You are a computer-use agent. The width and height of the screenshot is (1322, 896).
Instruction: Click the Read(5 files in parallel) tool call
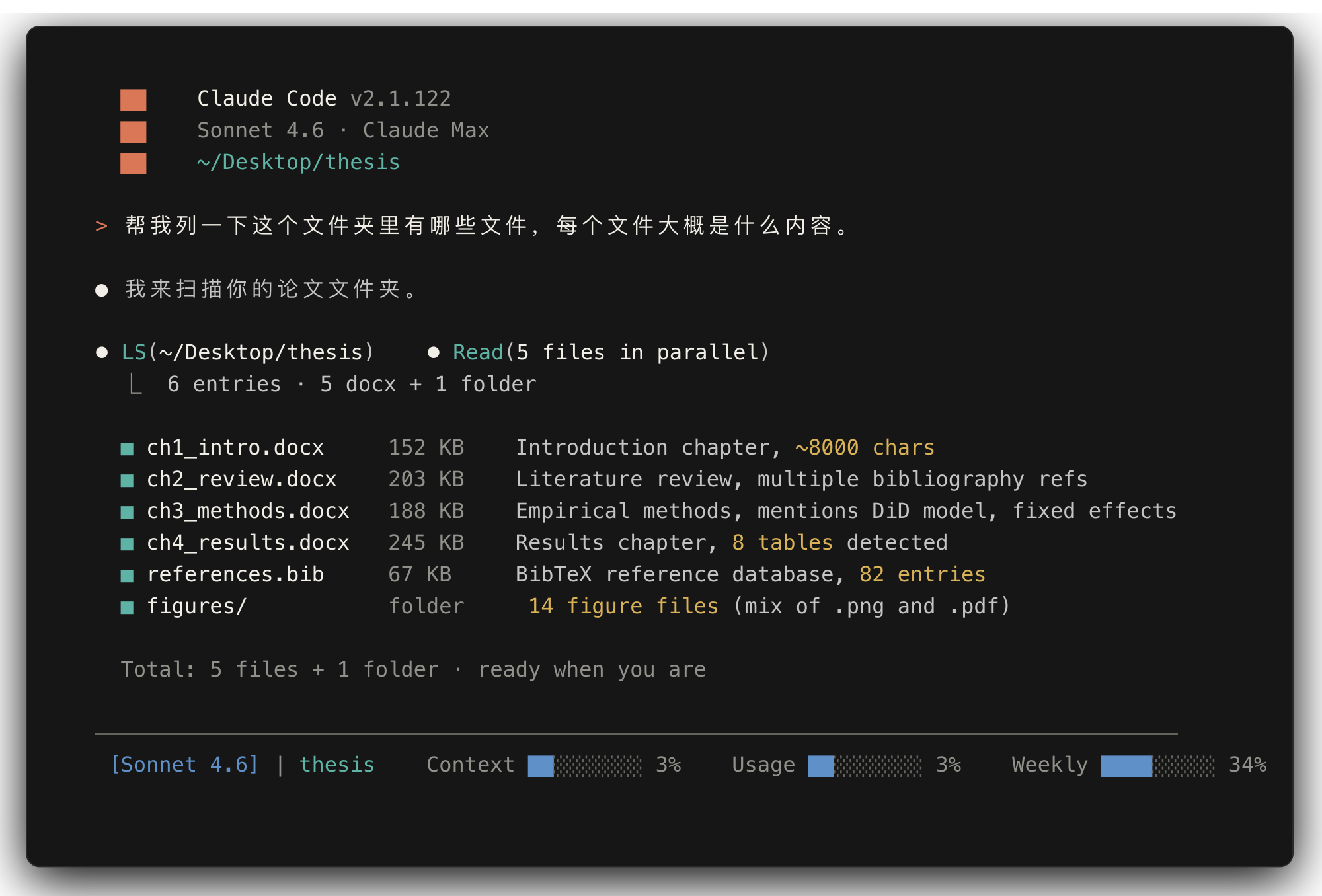pos(611,352)
